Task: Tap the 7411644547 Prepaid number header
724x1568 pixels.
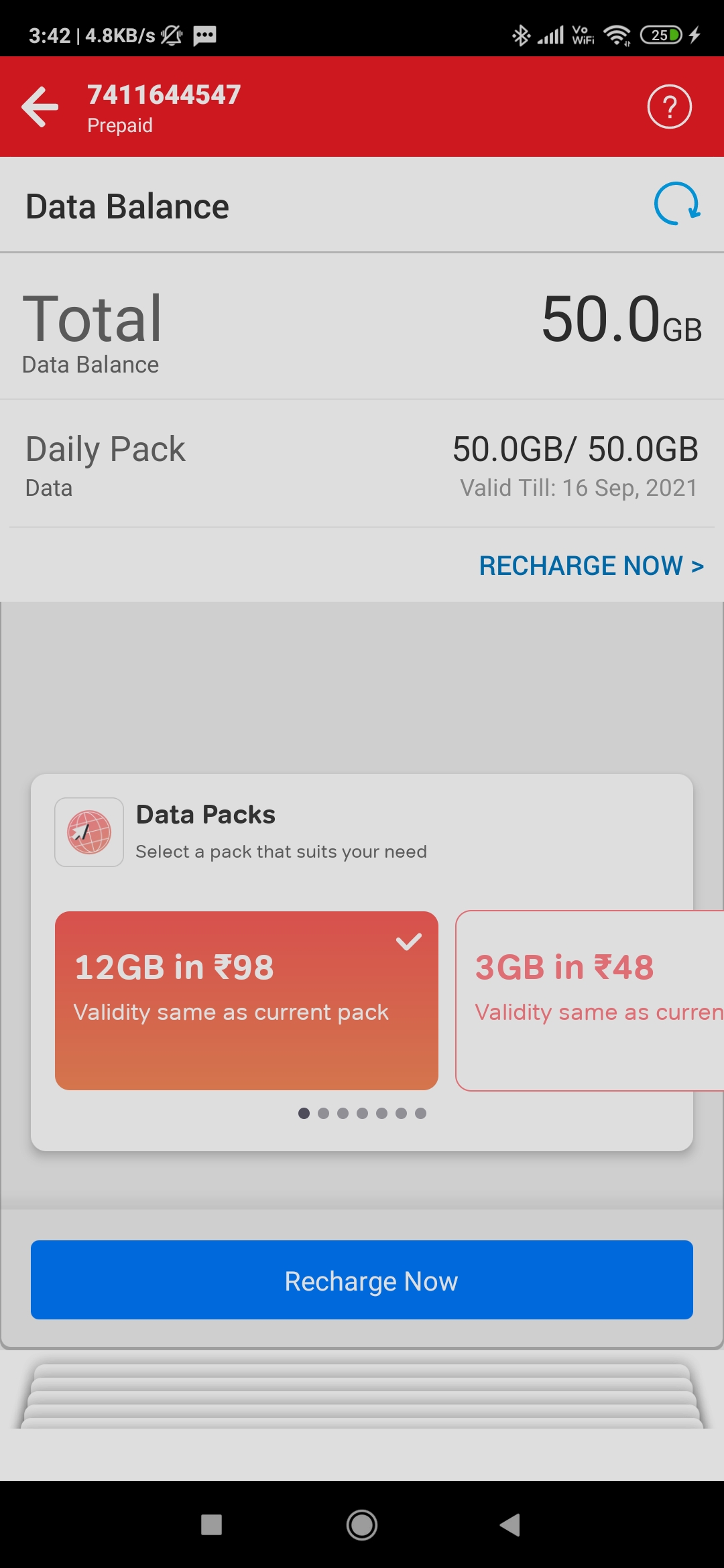Action: pyautogui.click(x=164, y=107)
